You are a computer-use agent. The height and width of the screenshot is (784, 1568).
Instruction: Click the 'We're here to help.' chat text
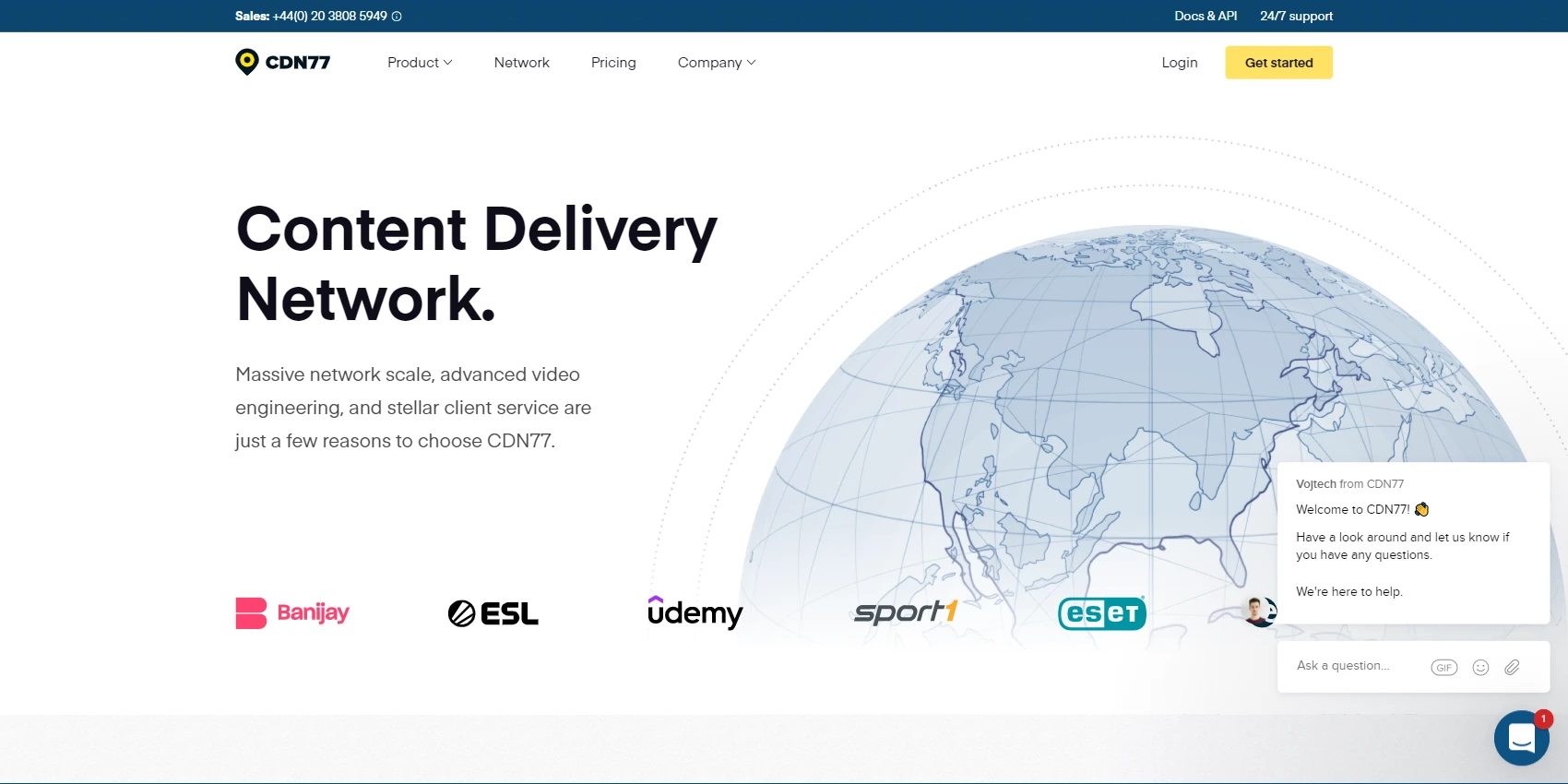(1348, 591)
